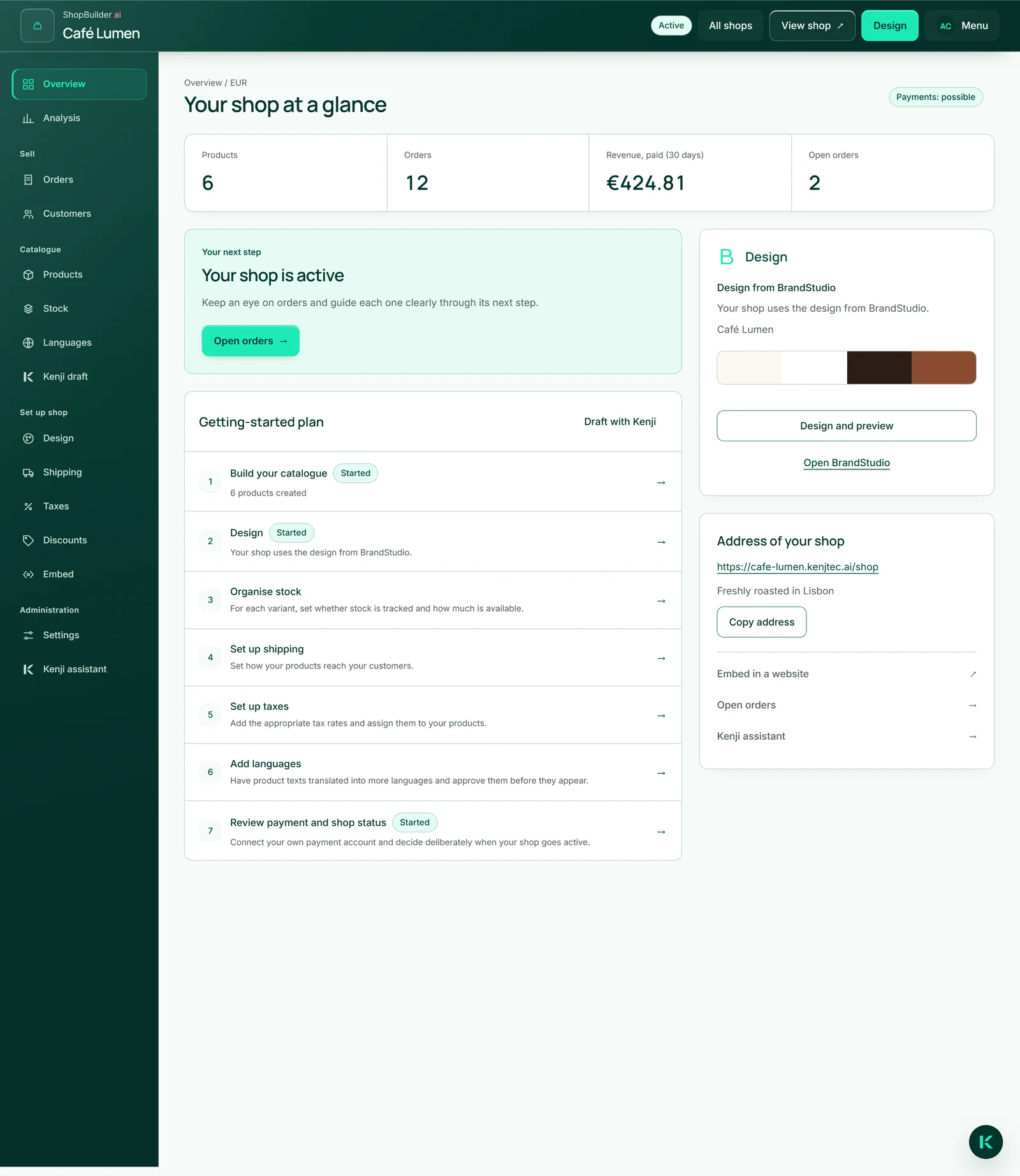Click the Overview grid icon in sidebar
Image resolution: width=1020 pixels, height=1176 pixels.
[x=28, y=84]
